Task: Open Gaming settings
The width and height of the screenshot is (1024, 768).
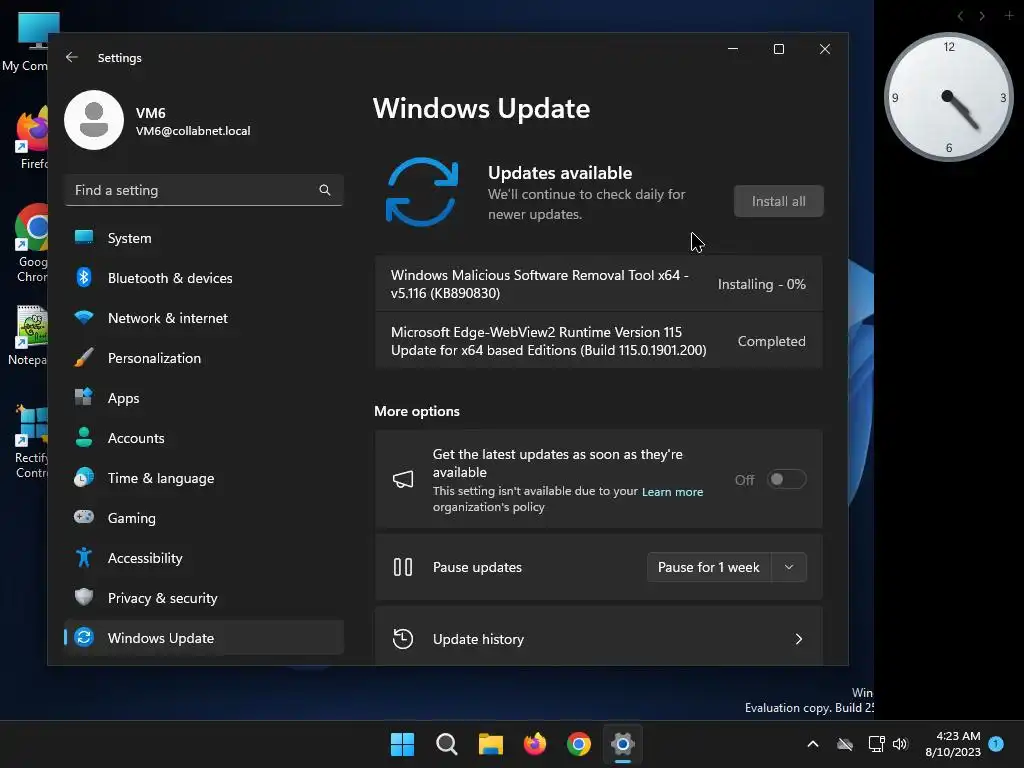Action: 204,517
